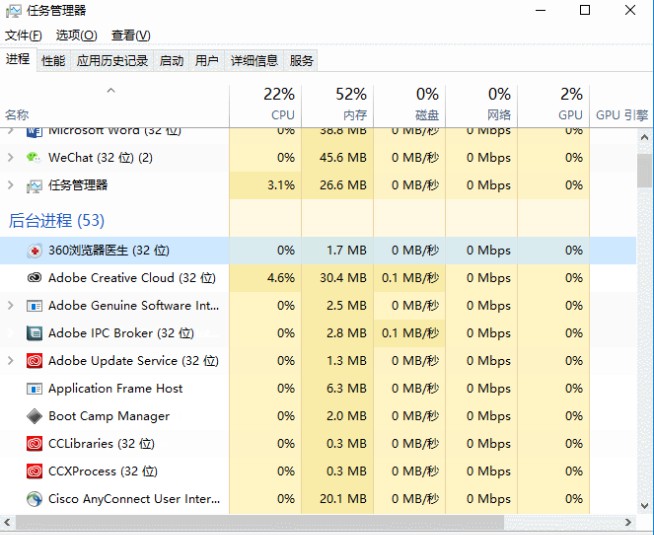Click the vertical scrollbar thumb
This screenshot has width=654, height=535.
tap(645, 170)
